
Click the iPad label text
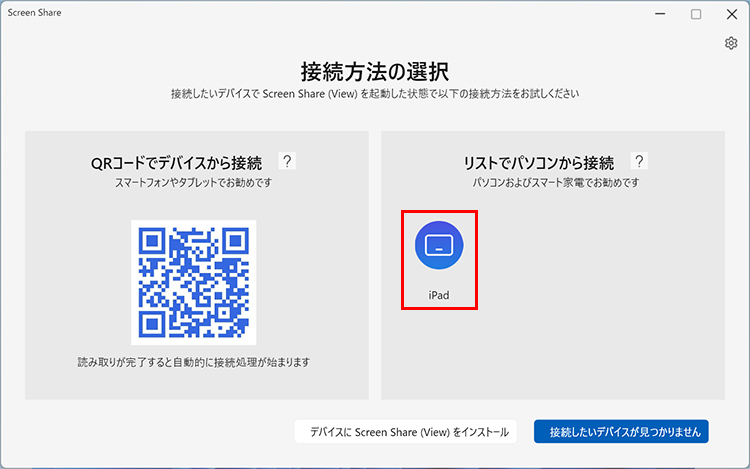point(439,295)
